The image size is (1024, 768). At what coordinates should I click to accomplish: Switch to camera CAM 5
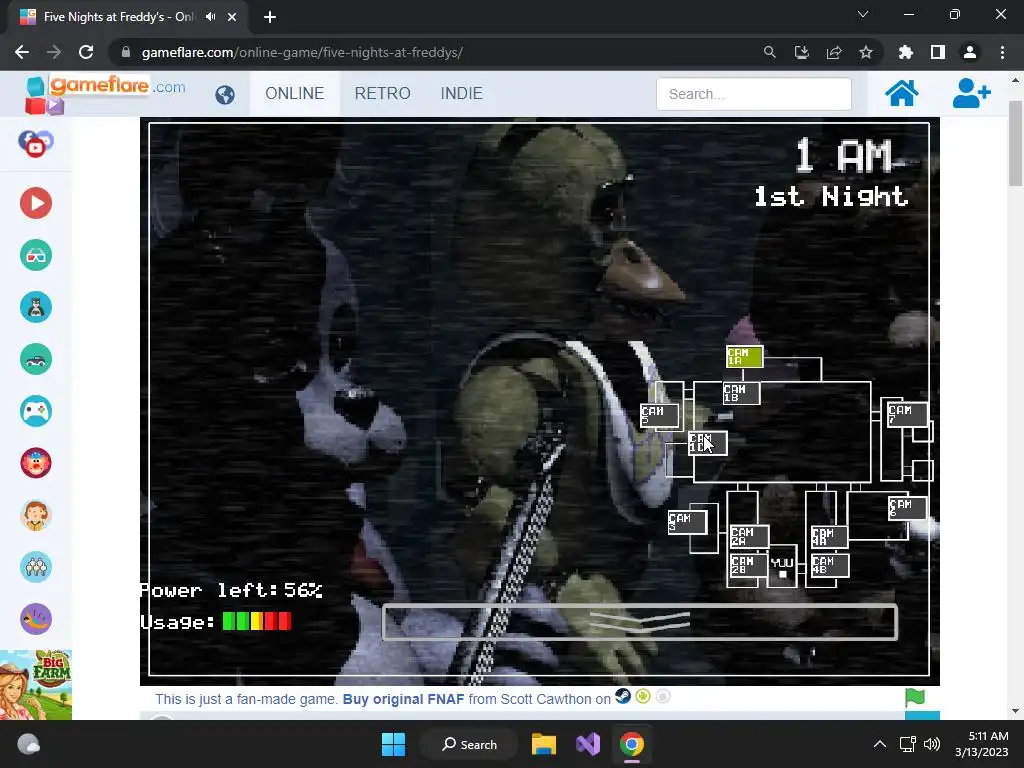pyautogui.click(x=660, y=415)
